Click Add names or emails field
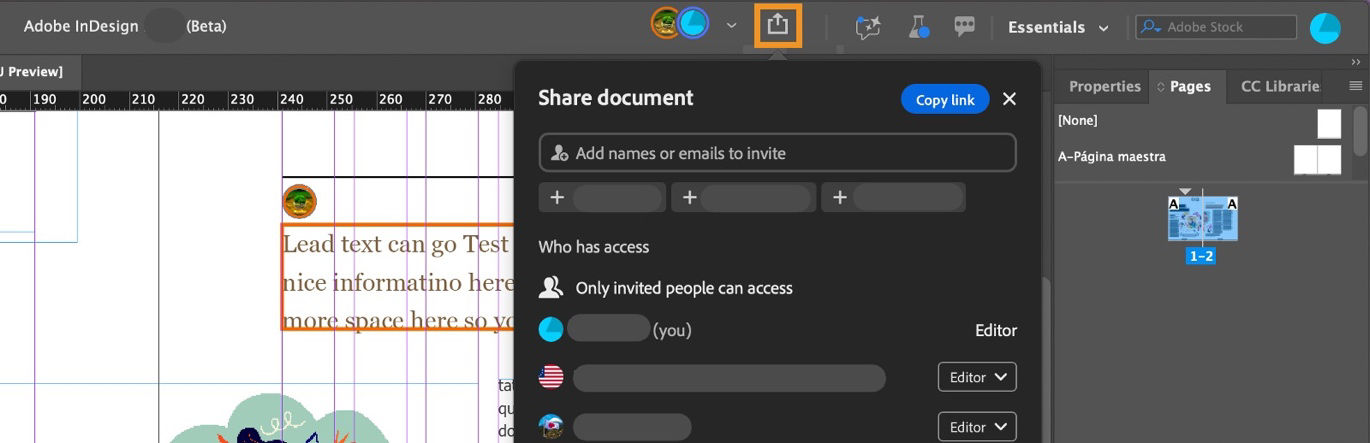This screenshot has height=443, width=1370. [x=777, y=153]
